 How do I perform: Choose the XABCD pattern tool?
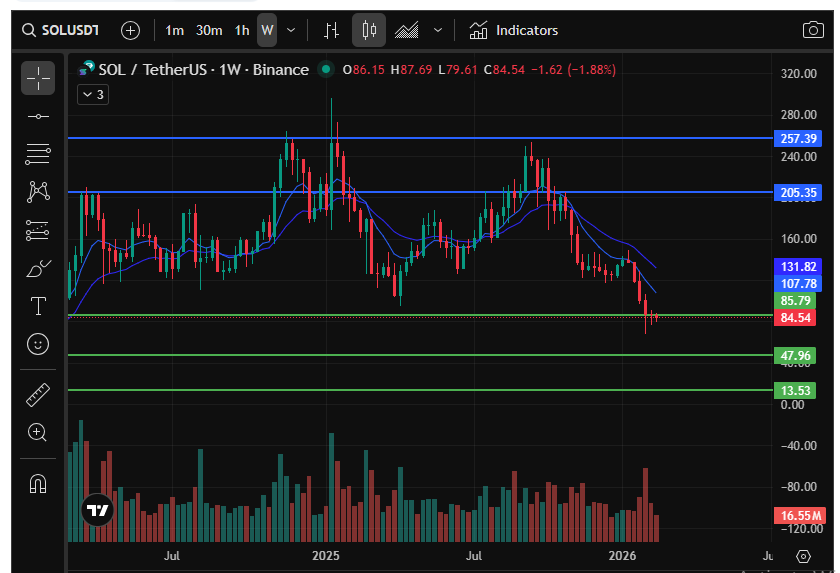tap(38, 192)
